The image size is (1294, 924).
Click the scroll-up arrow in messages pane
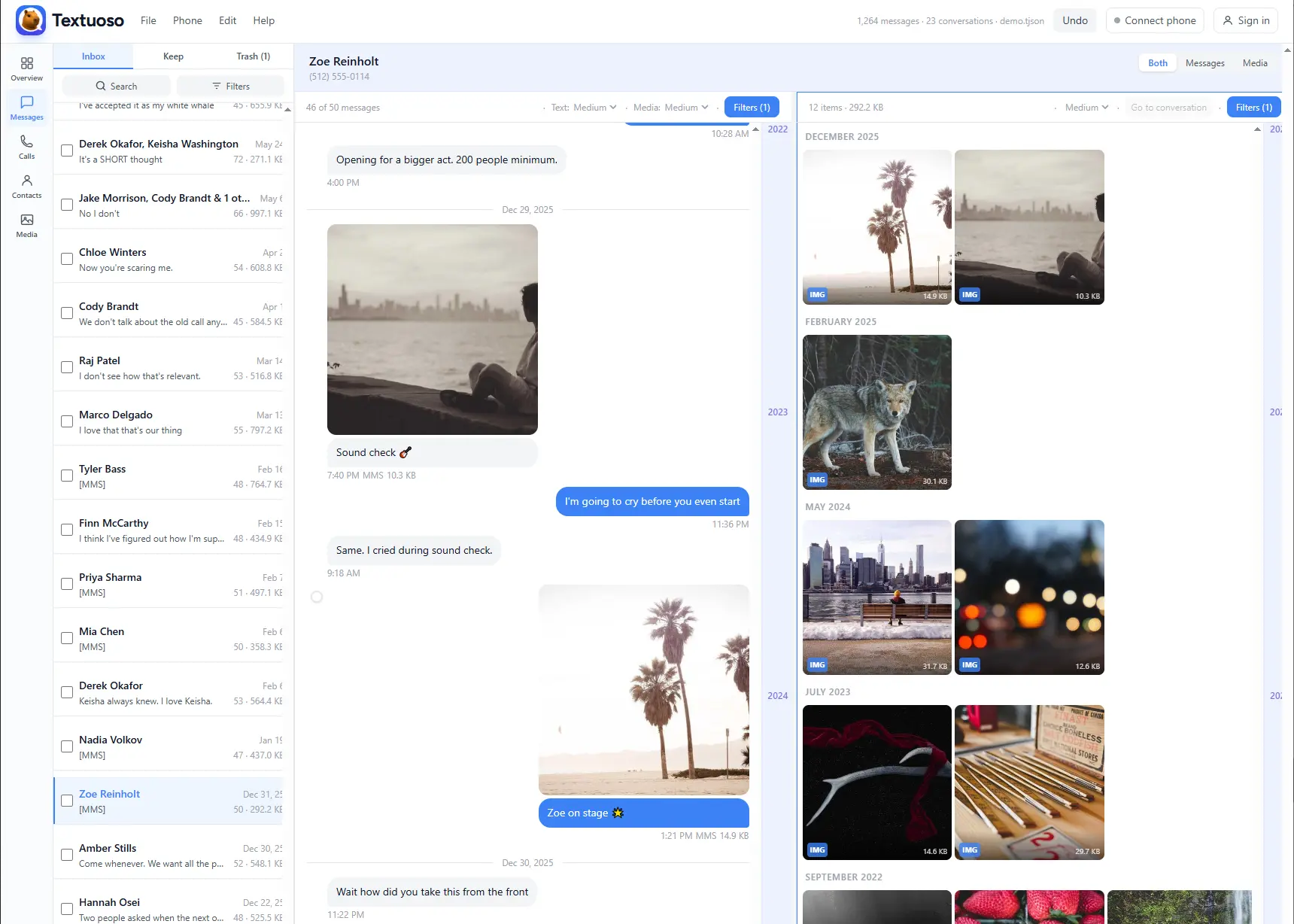coord(755,129)
